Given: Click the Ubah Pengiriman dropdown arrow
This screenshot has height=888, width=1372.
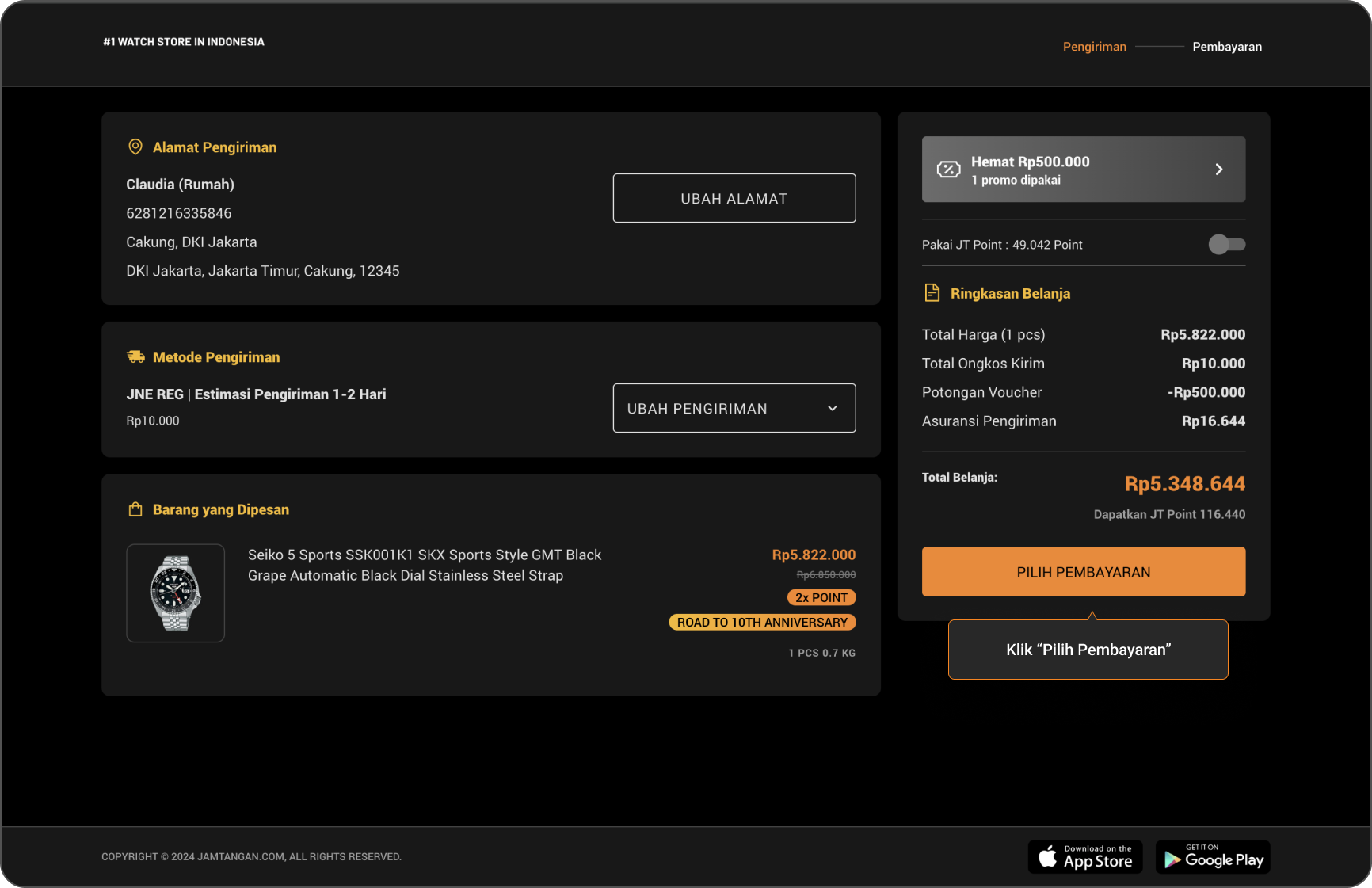Looking at the screenshot, I should click(833, 409).
